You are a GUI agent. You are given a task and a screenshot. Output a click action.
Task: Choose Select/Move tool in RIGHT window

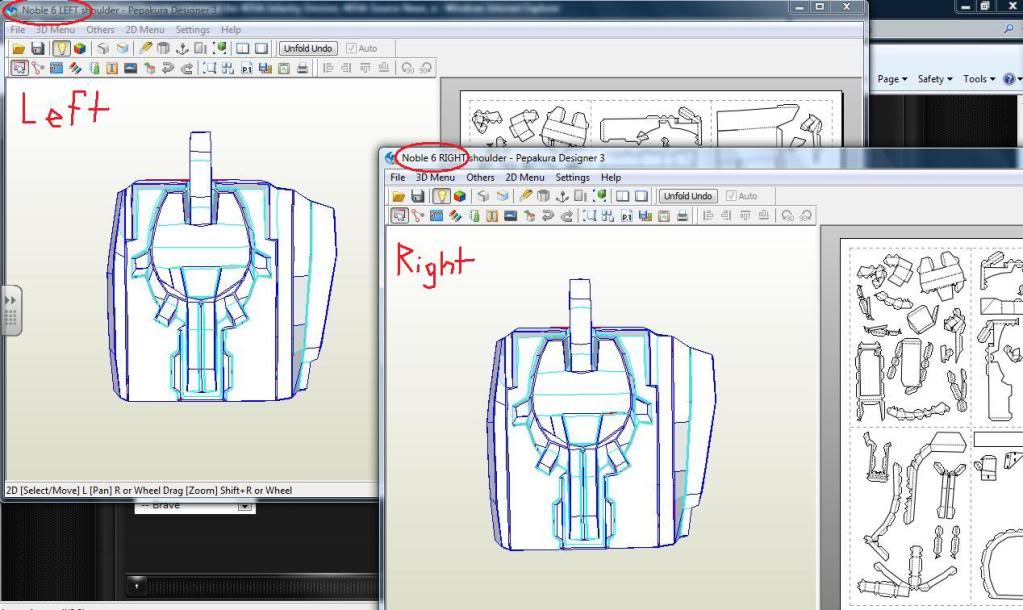399,215
